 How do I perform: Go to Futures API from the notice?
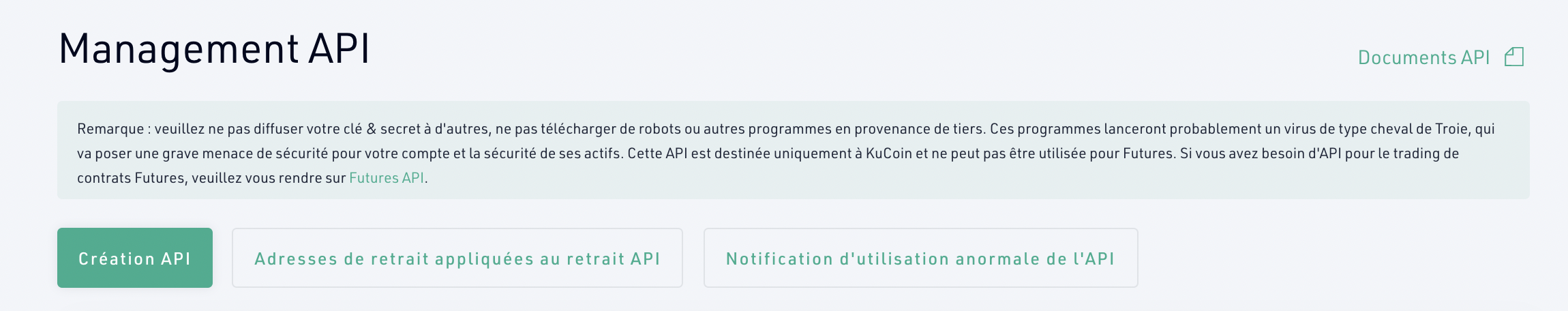387,178
